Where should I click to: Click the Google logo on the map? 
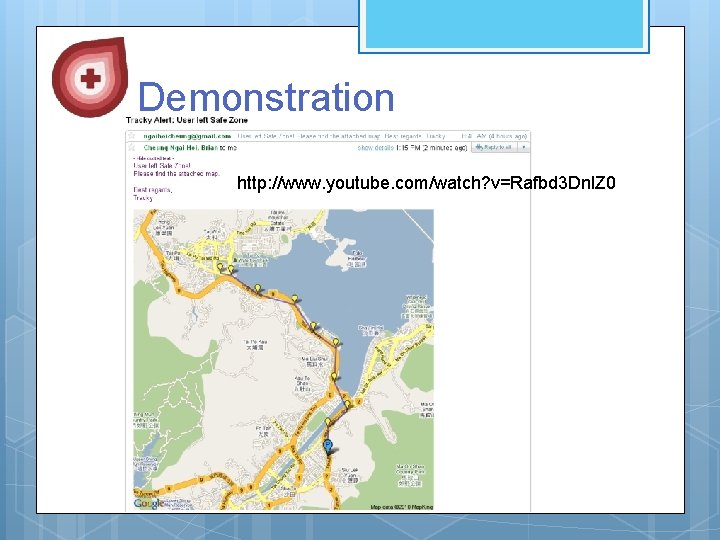149,503
